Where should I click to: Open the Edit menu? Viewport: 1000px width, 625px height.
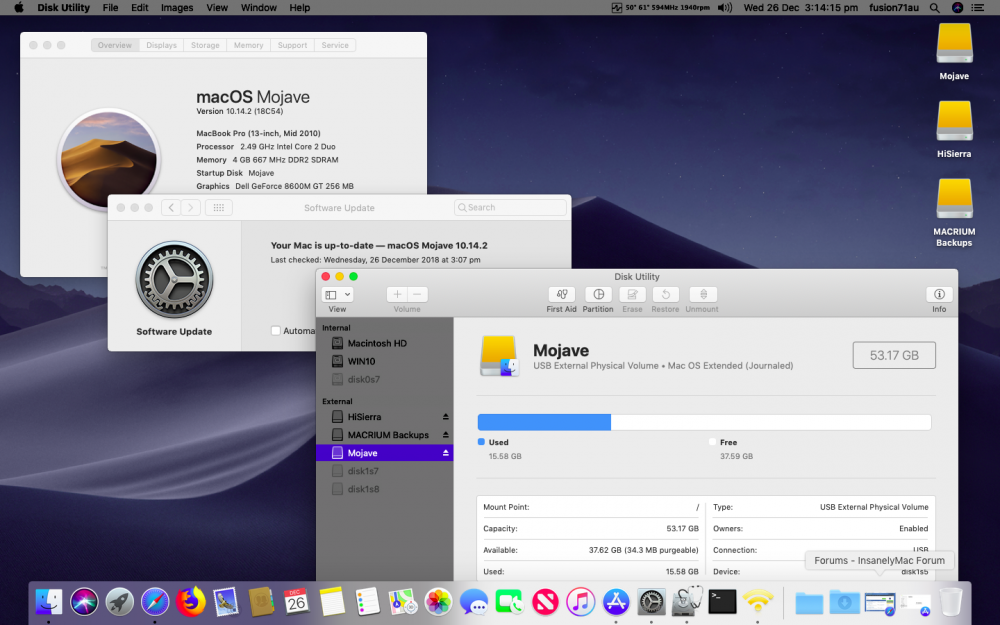click(x=140, y=8)
